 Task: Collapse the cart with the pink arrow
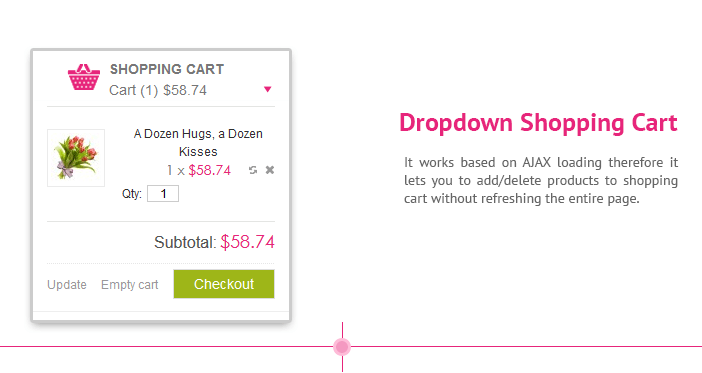click(268, 89)
